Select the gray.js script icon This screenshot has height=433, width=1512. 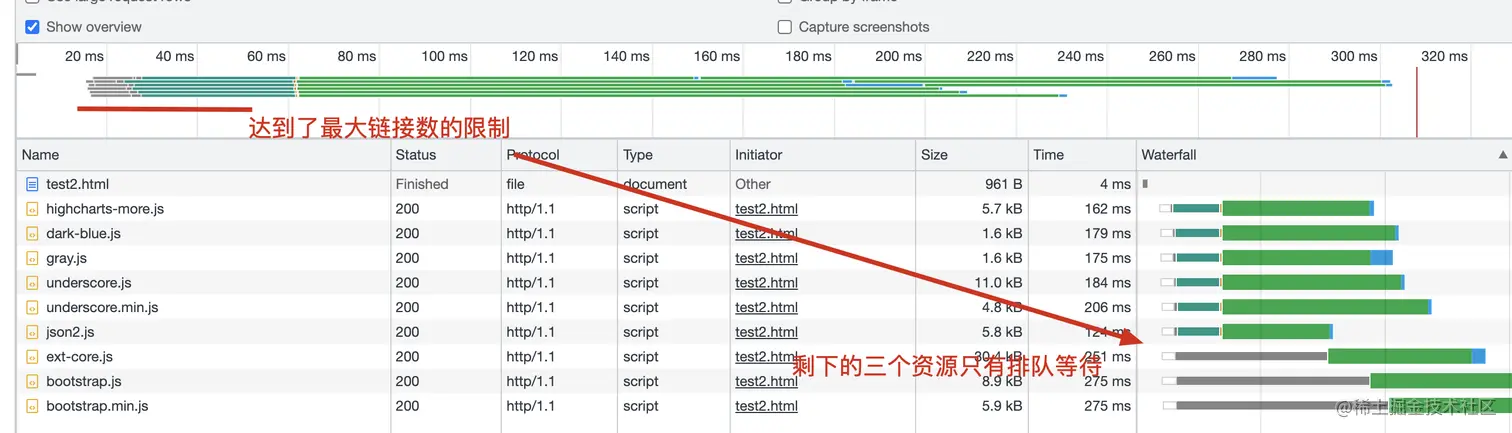point(32,258)
